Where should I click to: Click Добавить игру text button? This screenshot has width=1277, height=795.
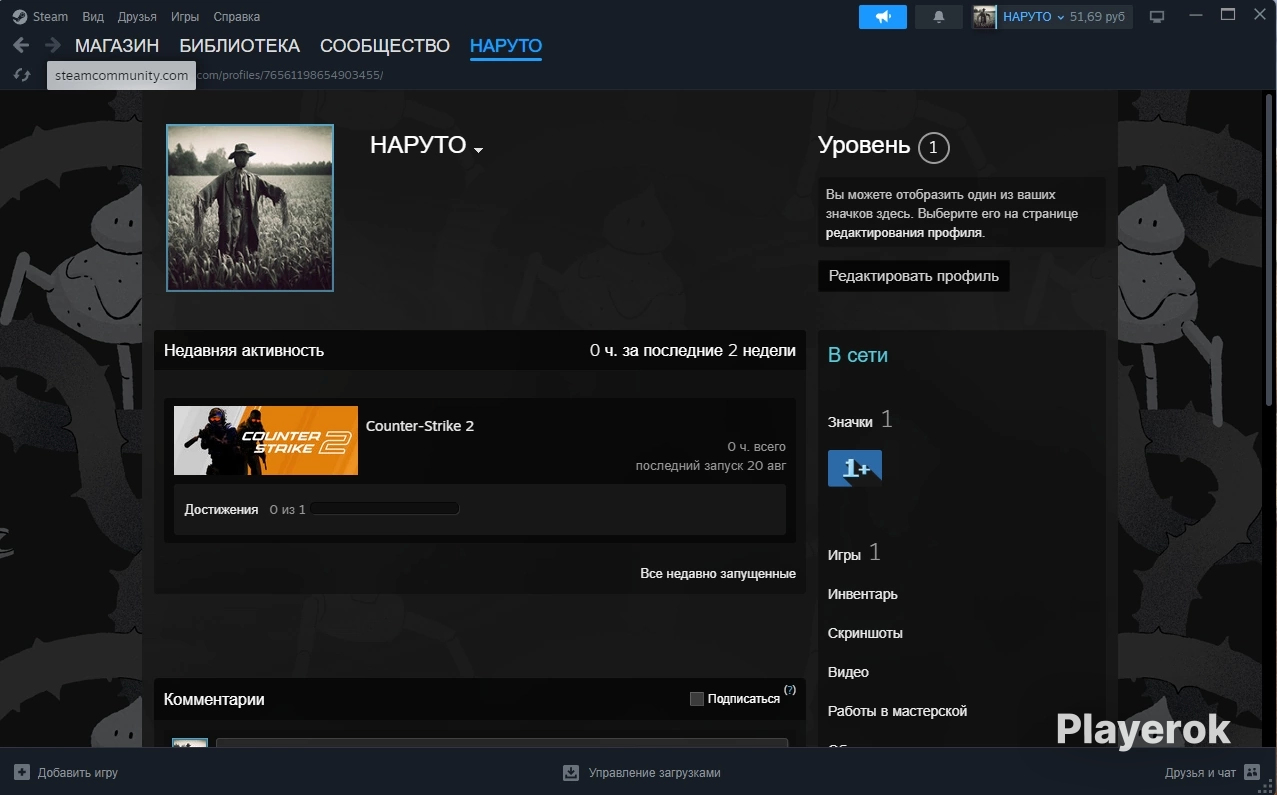tap(78, 773)
